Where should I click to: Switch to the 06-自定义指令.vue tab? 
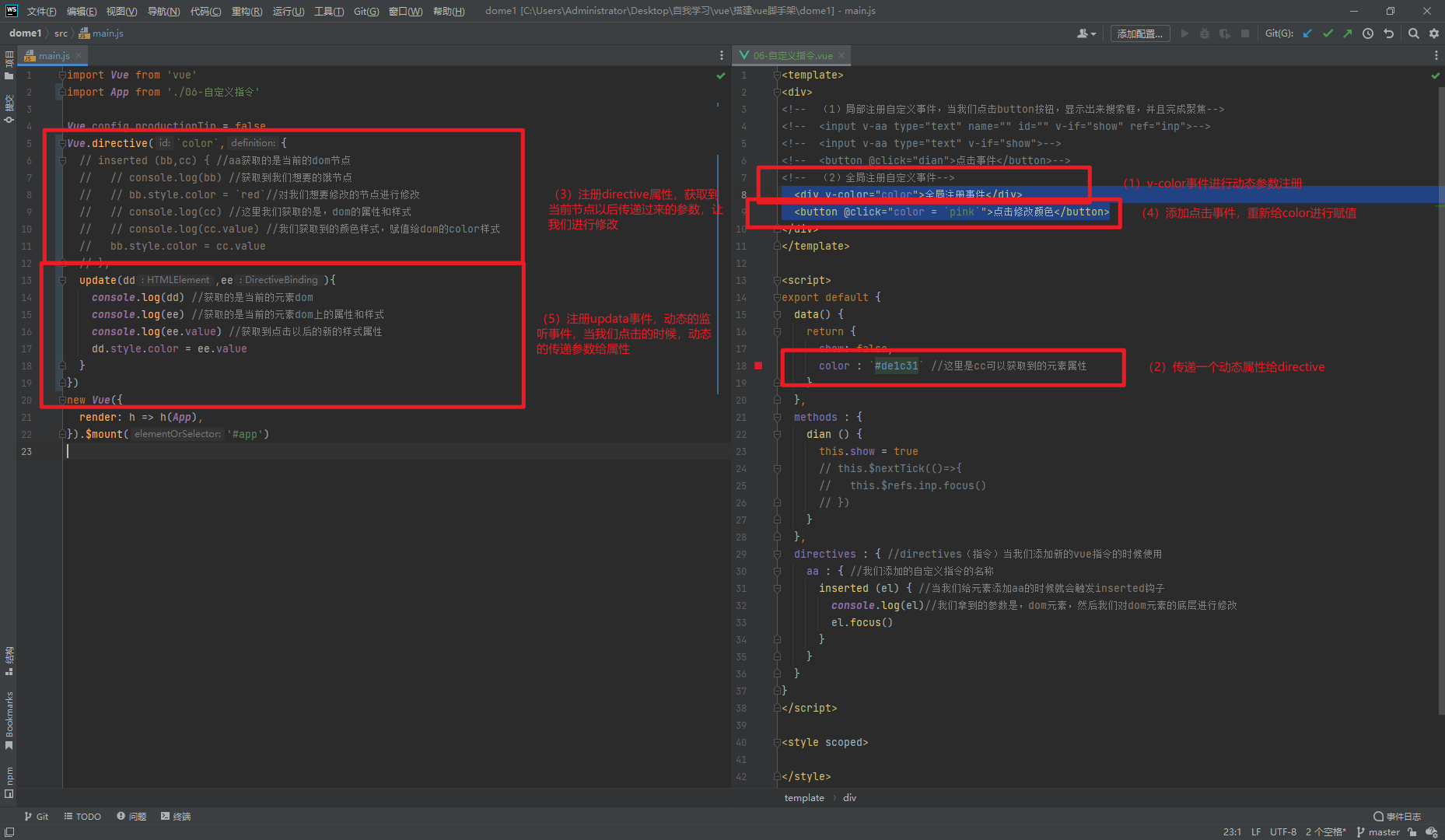pos(792,55)
